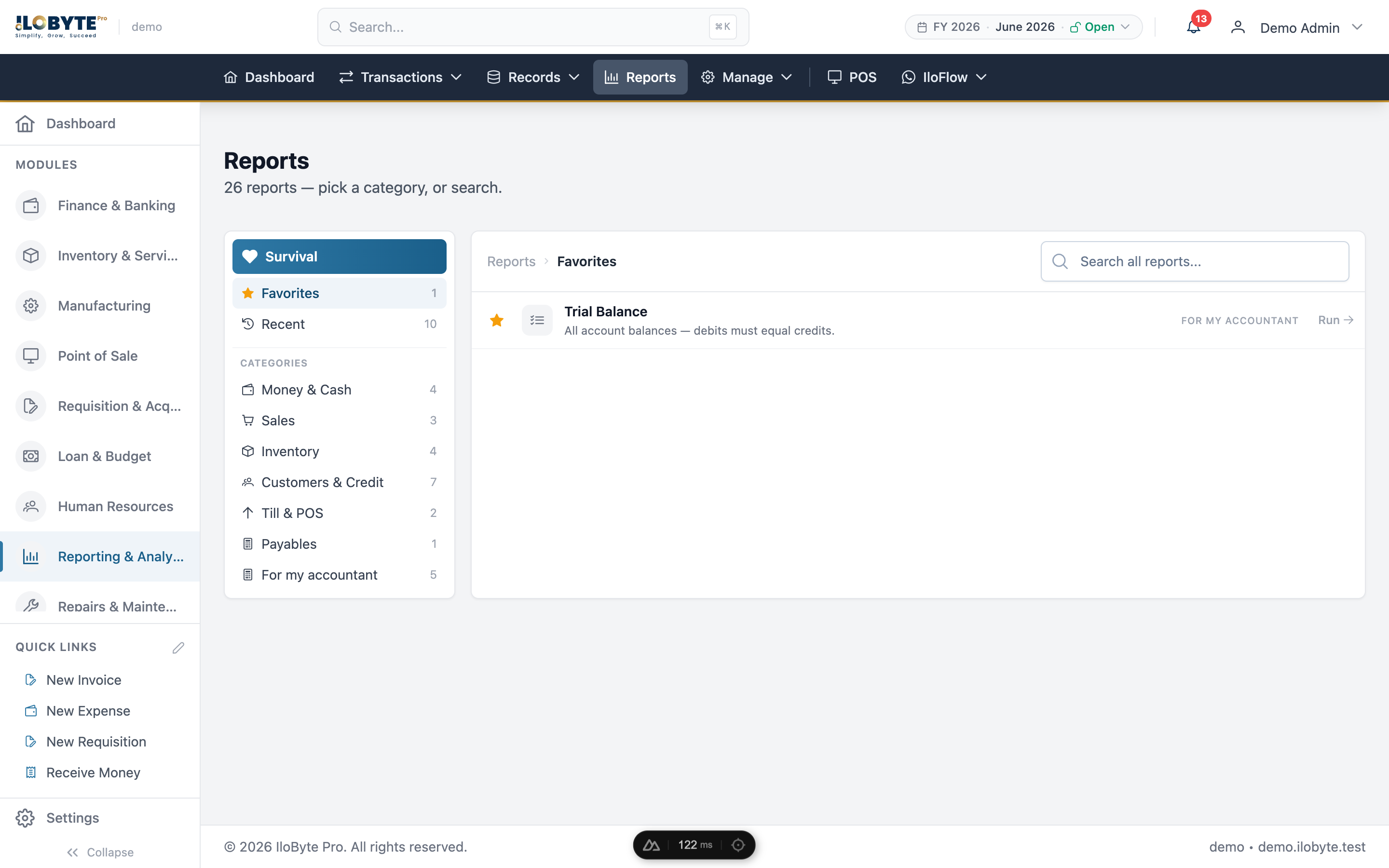Click the Repairs & Maintenance wrench icon
Viewport: 1389px width, 868px height.
[x=30, y=605]
